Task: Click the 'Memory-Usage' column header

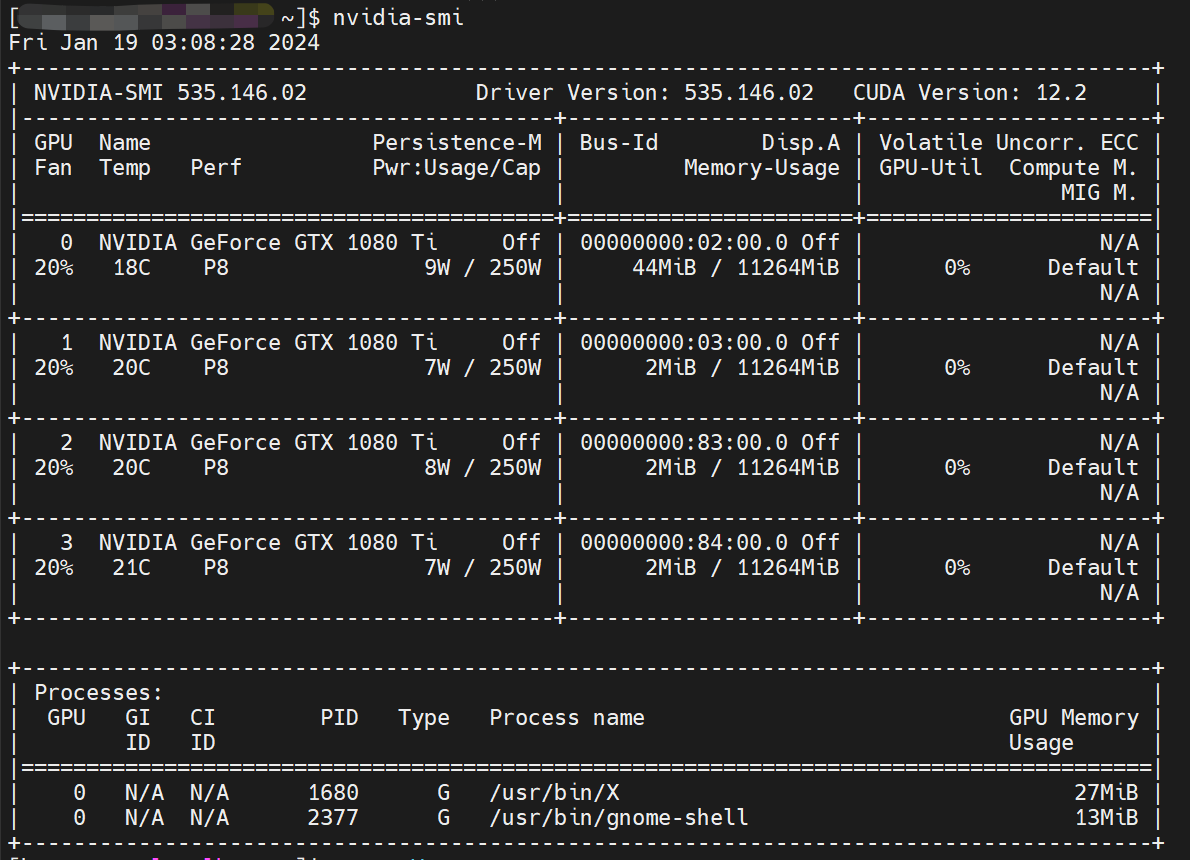Action: [761, 168]
